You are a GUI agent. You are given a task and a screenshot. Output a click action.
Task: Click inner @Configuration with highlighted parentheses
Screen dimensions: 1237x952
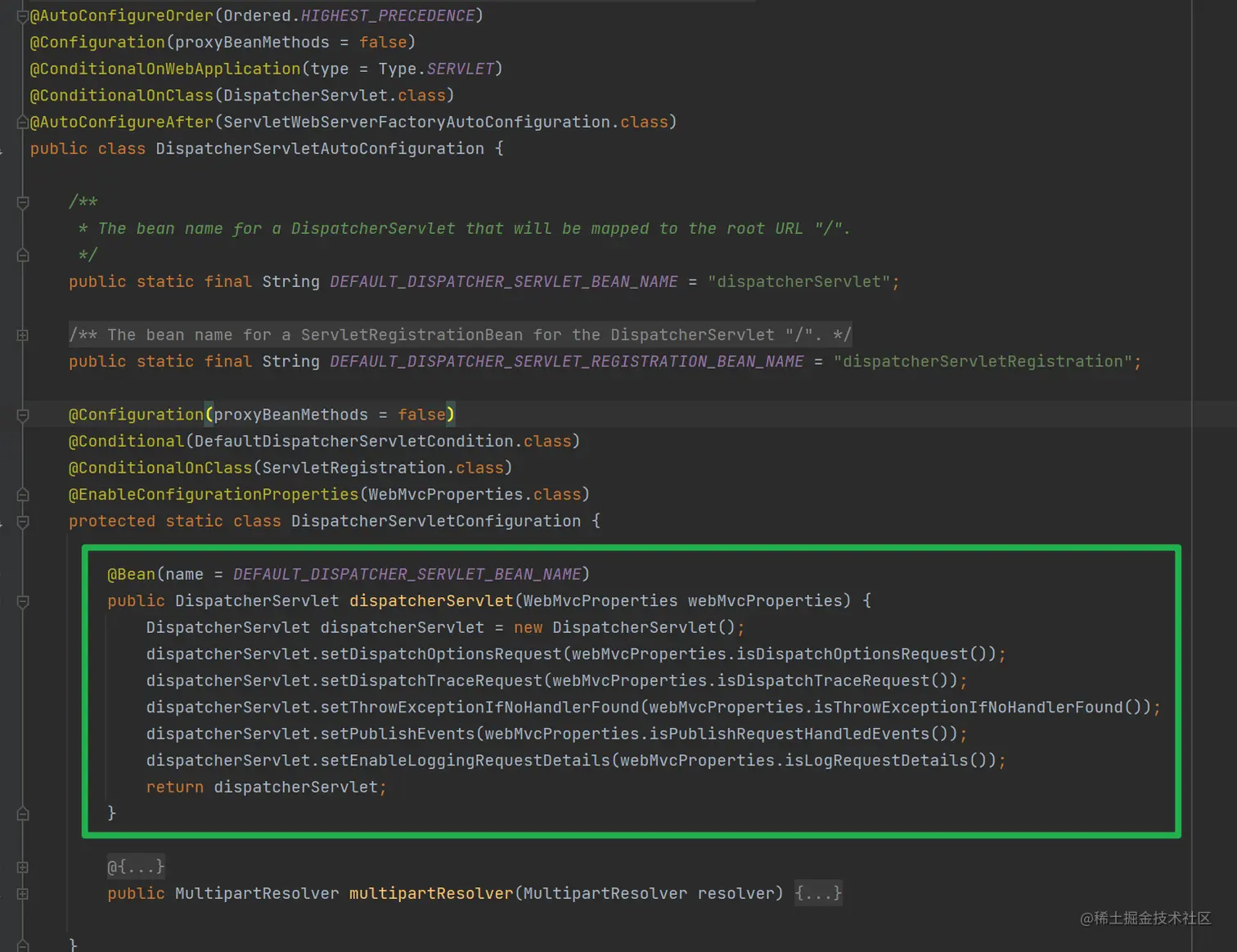coord(137,415)
